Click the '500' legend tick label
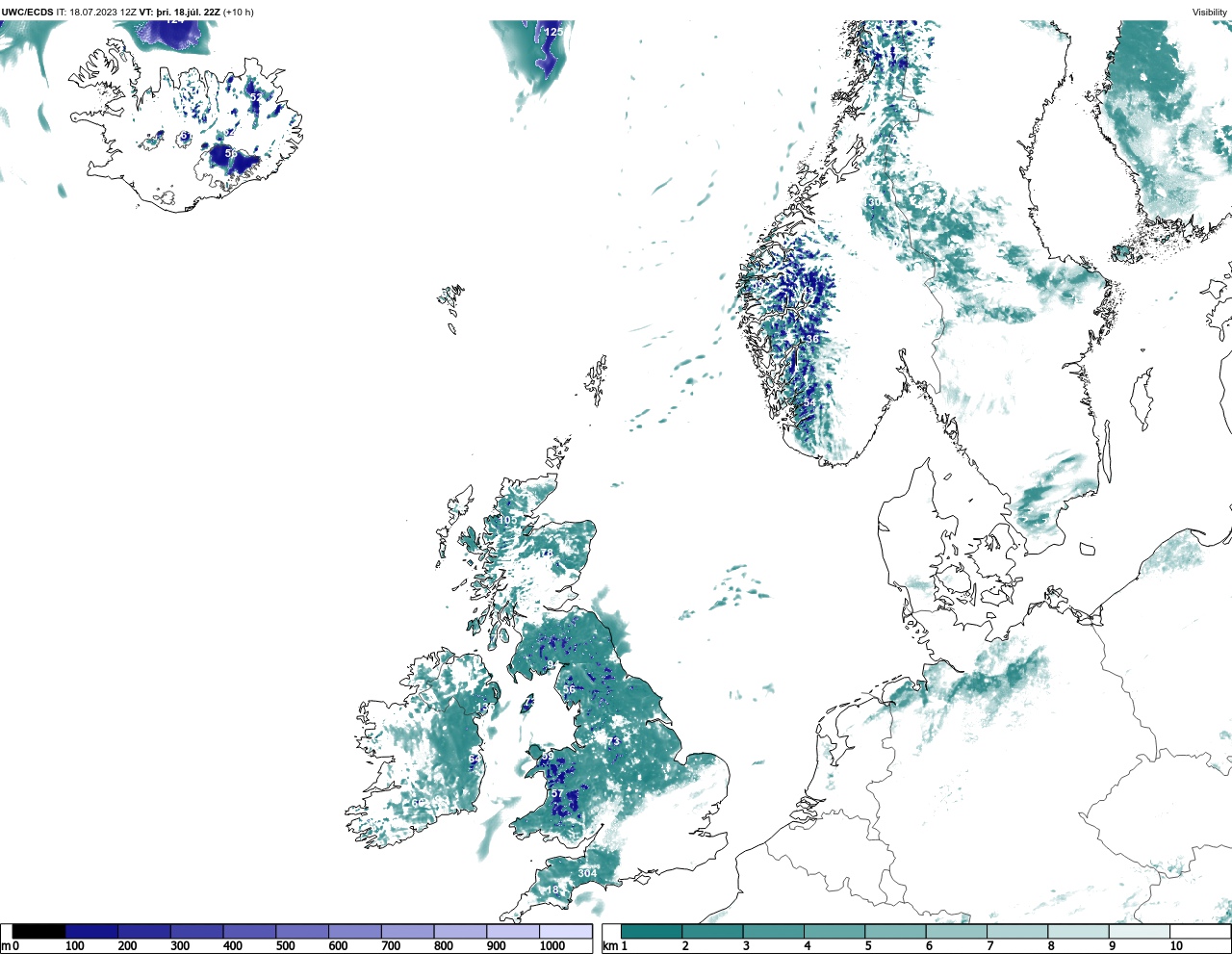The height and width of the screenshot is (954, 1232). [286, 946]
